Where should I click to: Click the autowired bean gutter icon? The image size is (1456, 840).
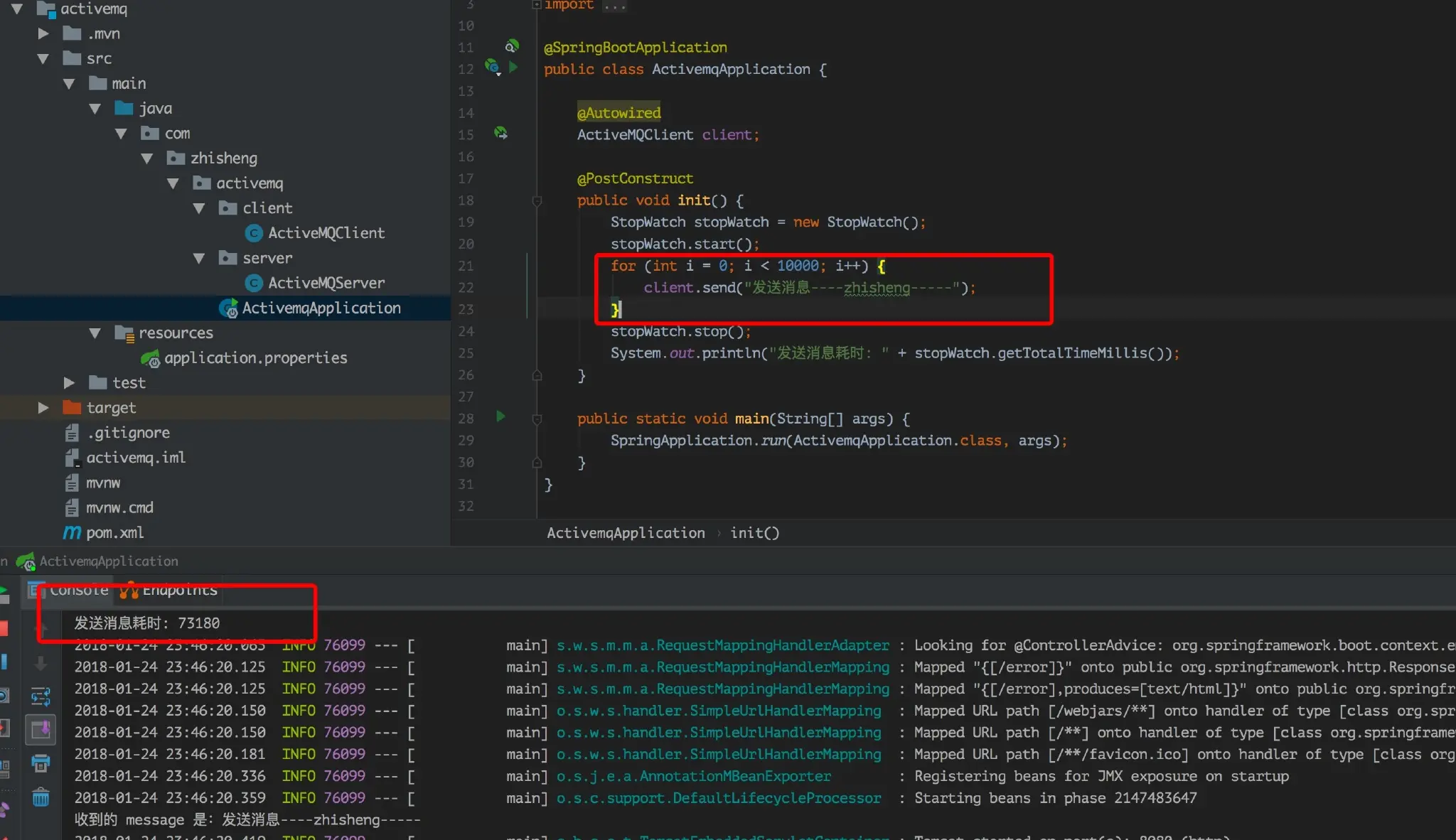pos(500,133)
